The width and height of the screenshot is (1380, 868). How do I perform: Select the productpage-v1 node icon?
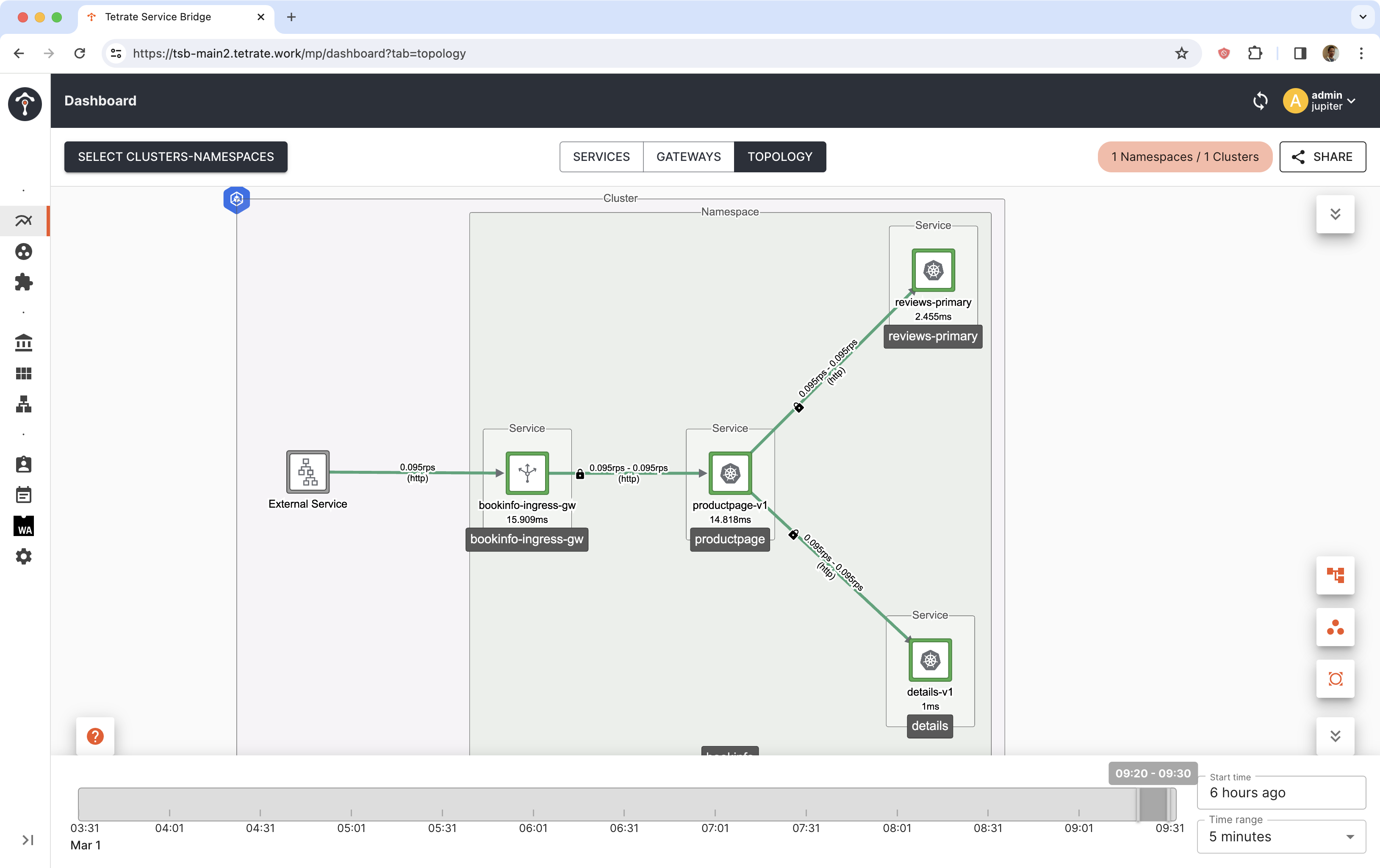pos(729,473)
